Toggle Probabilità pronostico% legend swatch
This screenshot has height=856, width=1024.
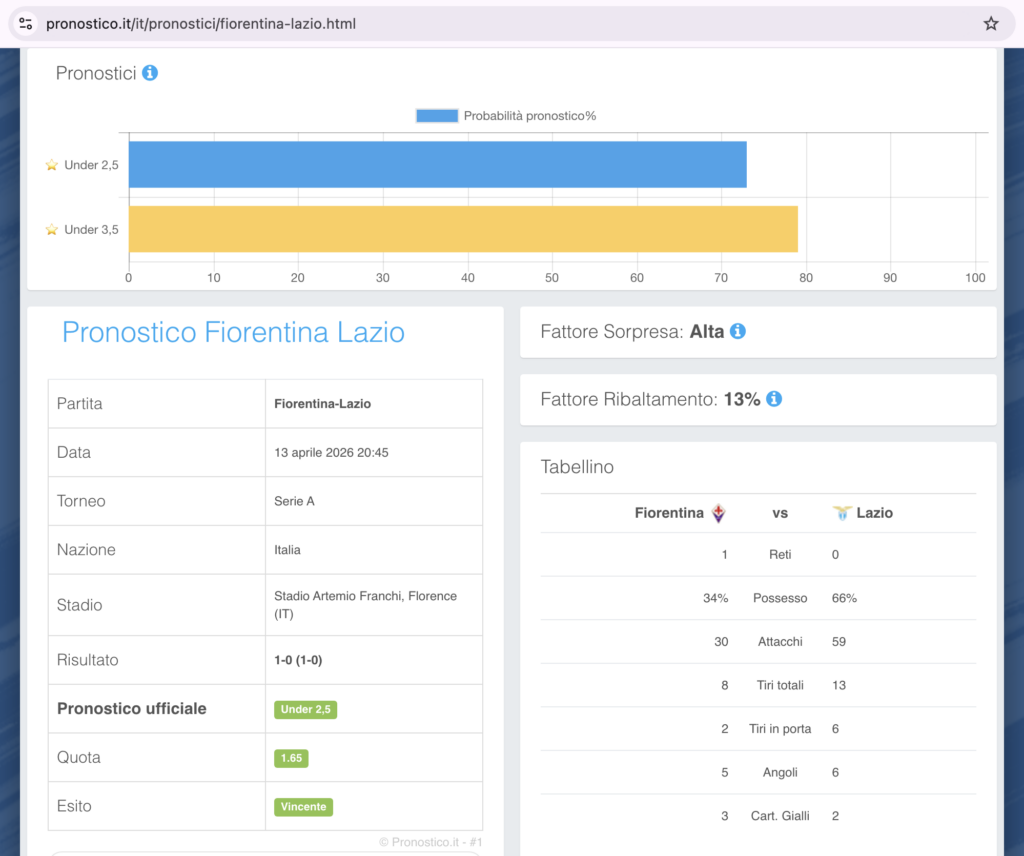tap(437, 116)
